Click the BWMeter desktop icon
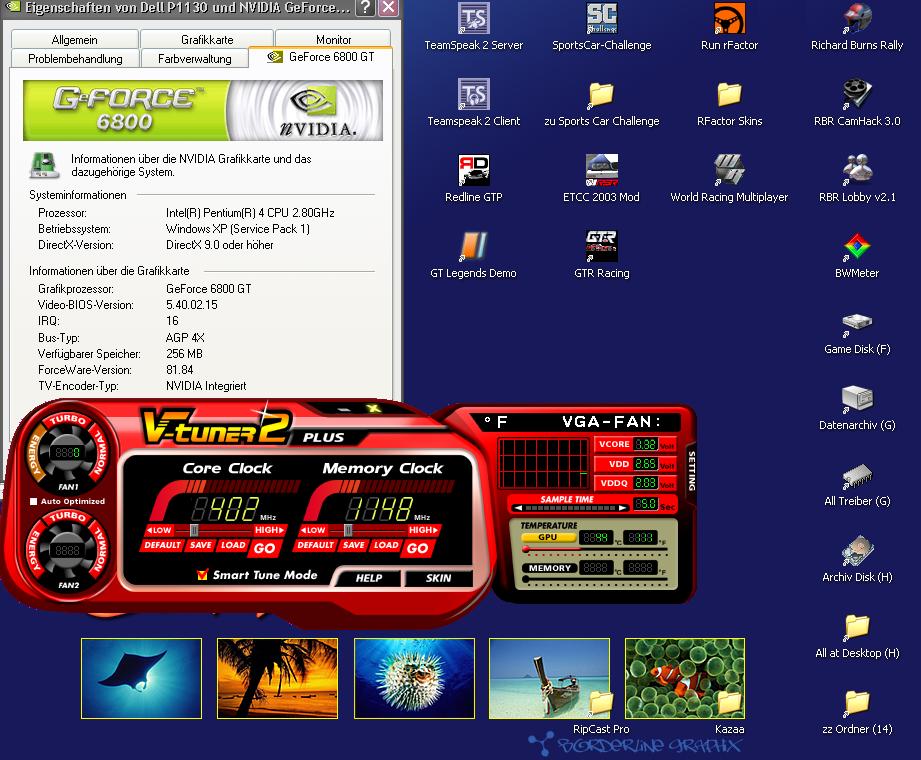Image resolution: width=921 pixels, height=760 pixels. [856, 246]
